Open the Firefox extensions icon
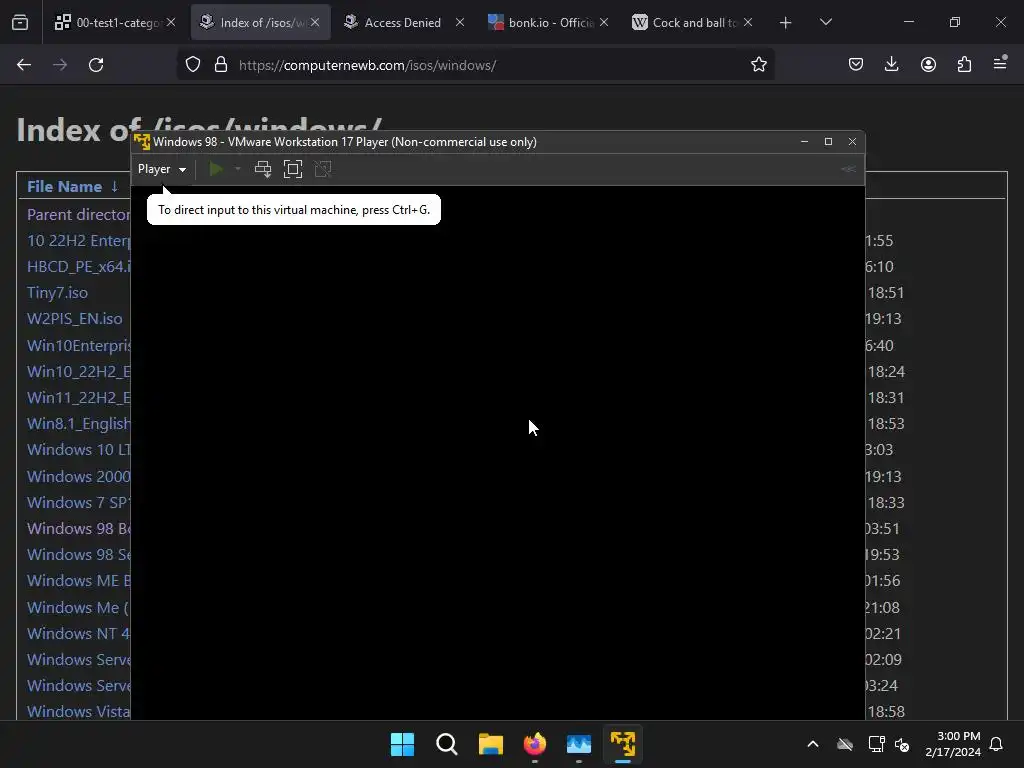The height and width of the screenshot is (768, 1024). 964,64
